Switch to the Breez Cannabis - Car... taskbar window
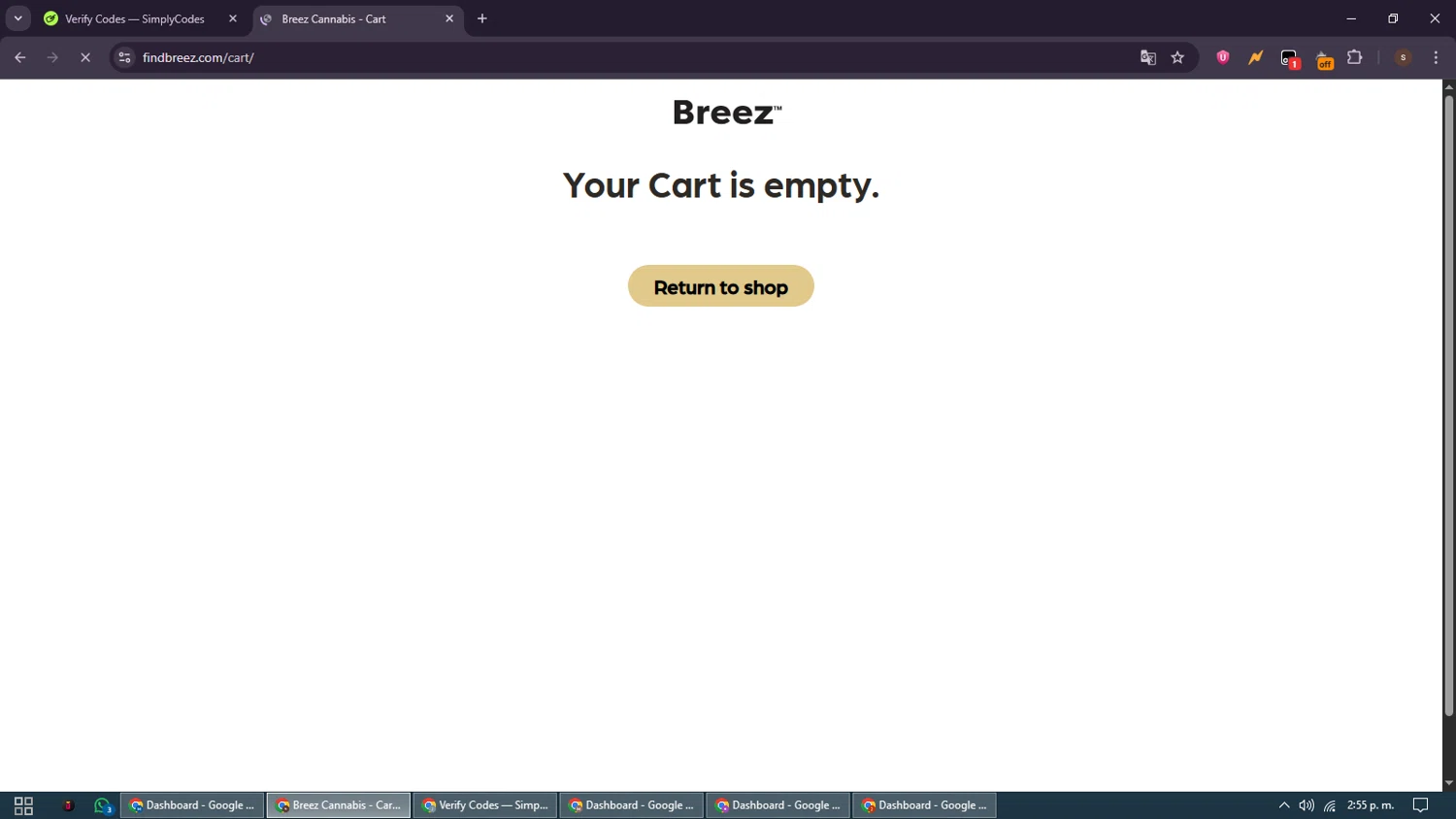Viewport: 1456px width, 819px height. pyautogui.click(x=339, y=805)
